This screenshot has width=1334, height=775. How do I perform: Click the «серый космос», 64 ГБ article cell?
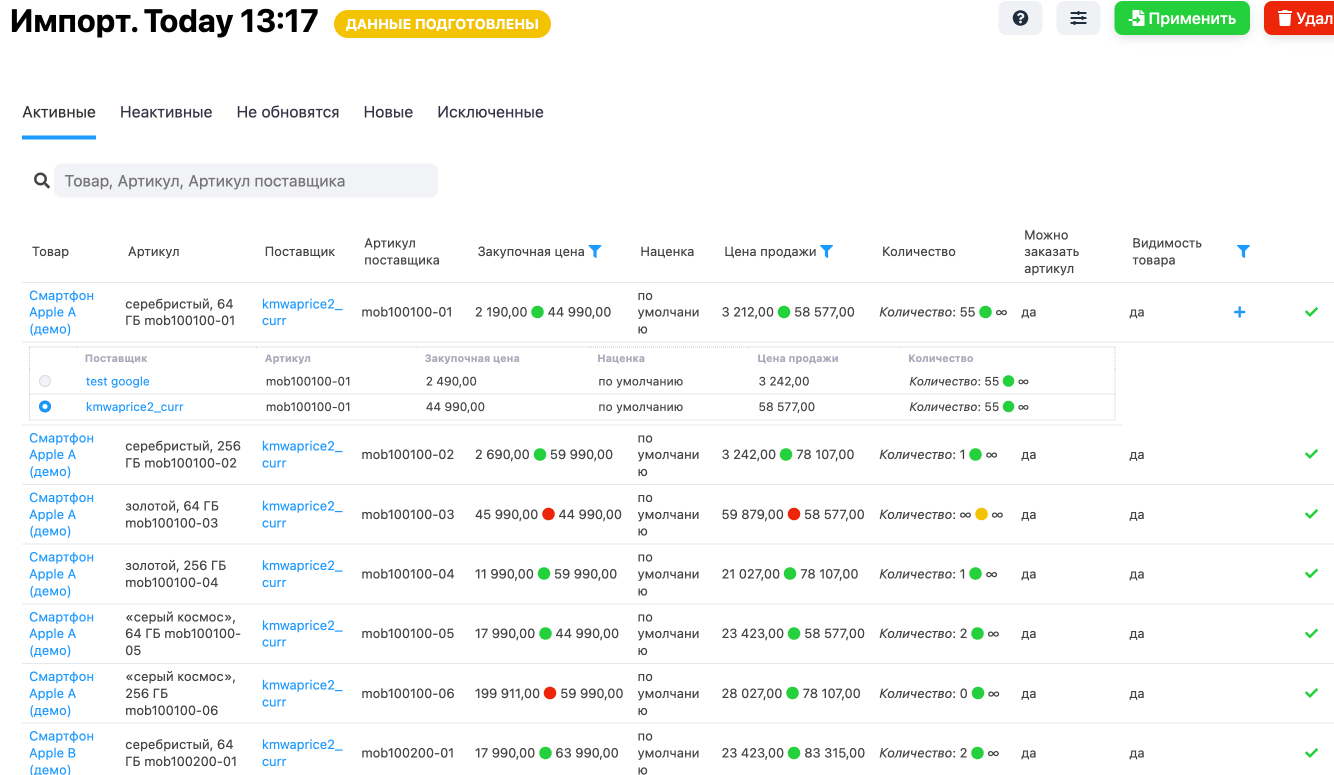point(183,633)
